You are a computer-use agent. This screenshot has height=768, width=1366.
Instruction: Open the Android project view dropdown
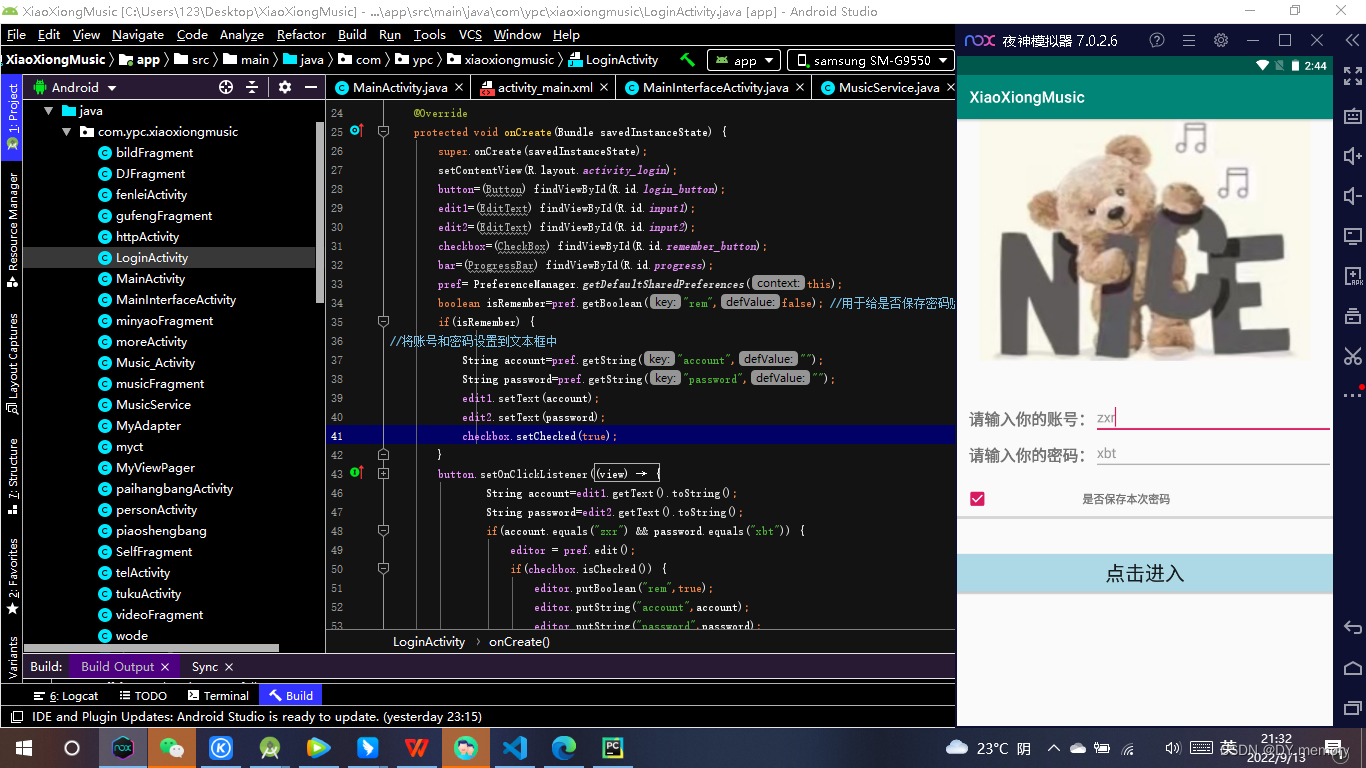click(x=76, y=87)
